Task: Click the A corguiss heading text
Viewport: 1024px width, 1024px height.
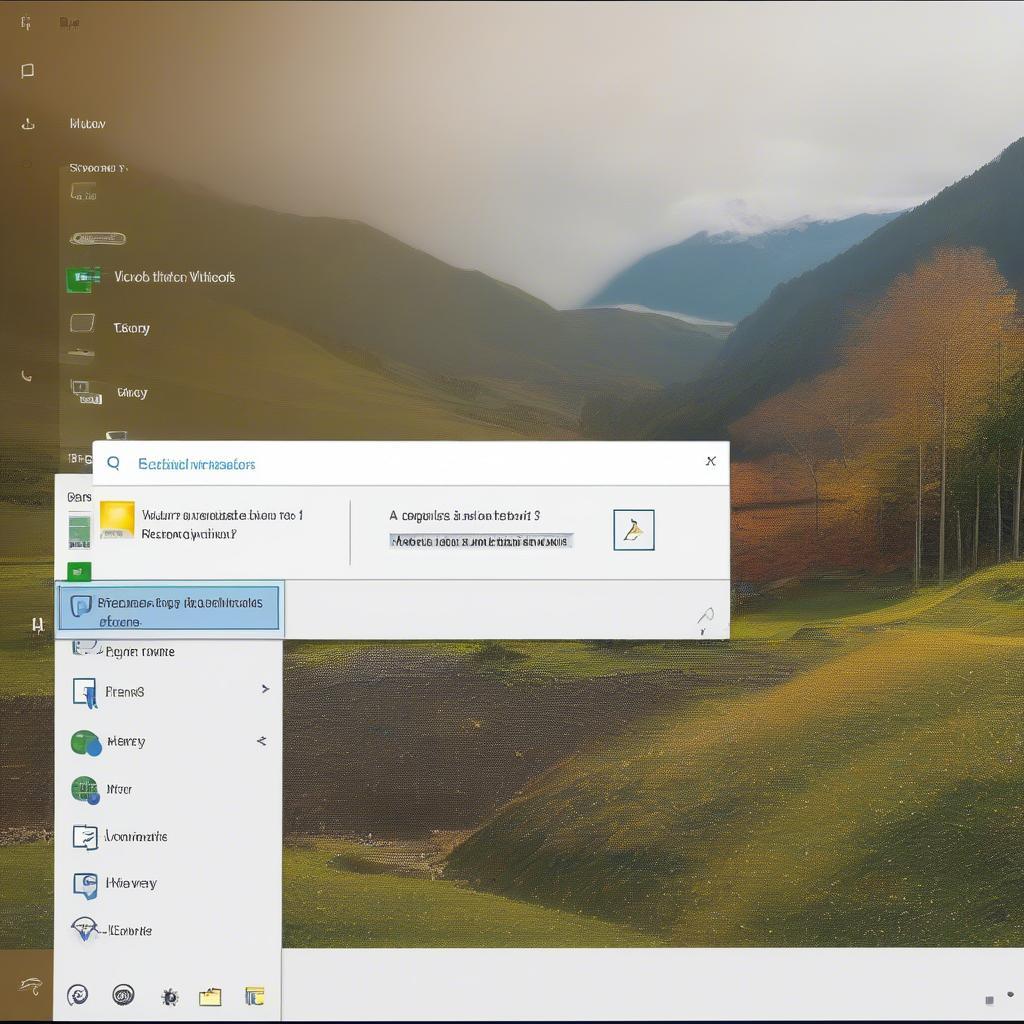Action: 464,515
